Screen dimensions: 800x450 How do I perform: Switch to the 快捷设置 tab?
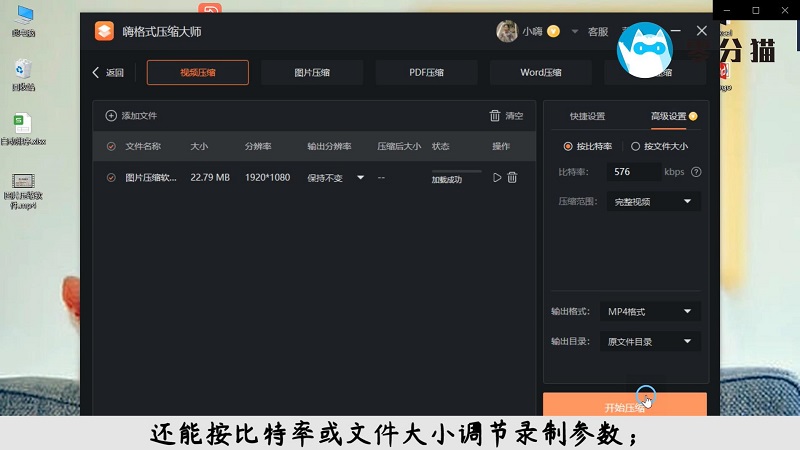[587, 116]
